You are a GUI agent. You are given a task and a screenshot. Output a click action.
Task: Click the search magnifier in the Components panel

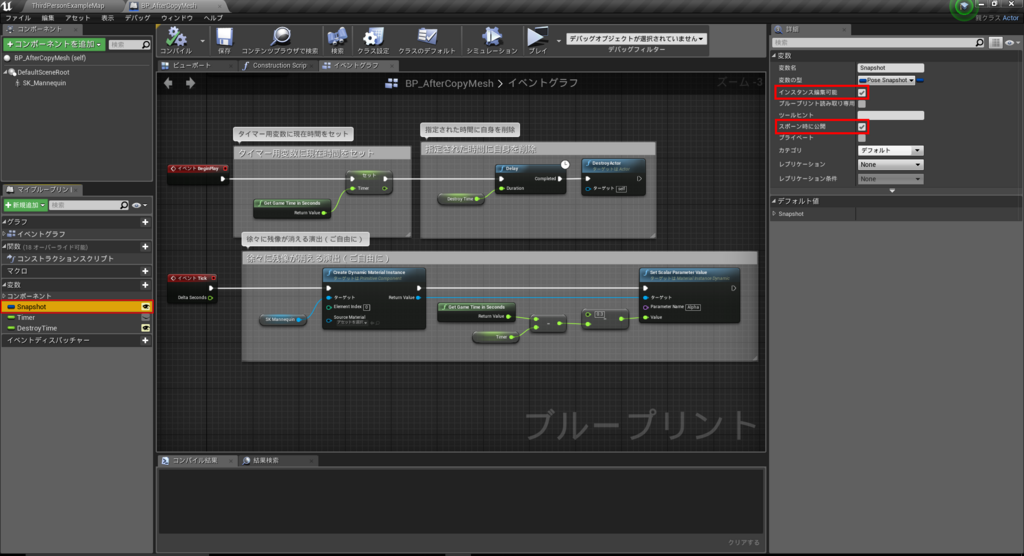(146, 44)
